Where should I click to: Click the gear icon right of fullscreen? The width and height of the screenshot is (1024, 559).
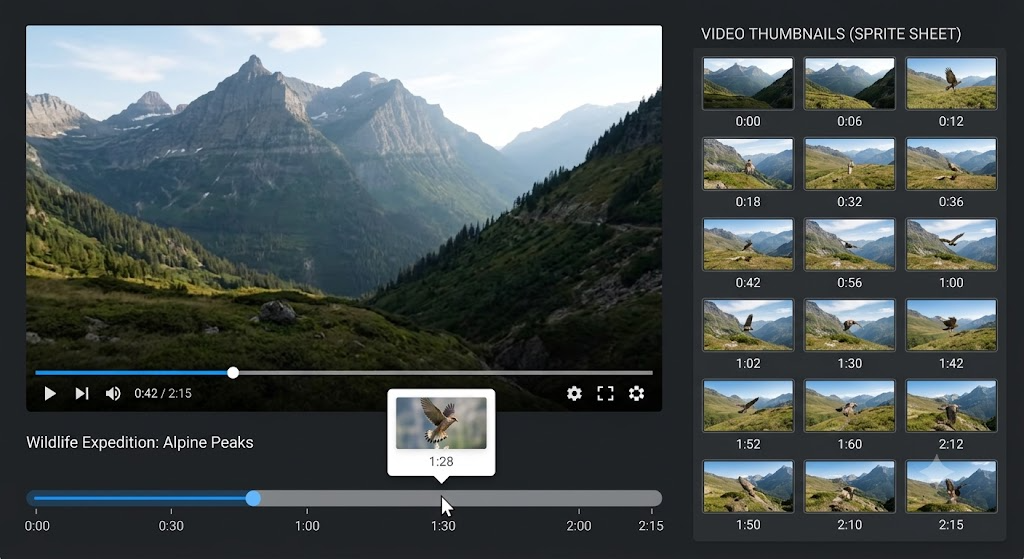[637, 393]
